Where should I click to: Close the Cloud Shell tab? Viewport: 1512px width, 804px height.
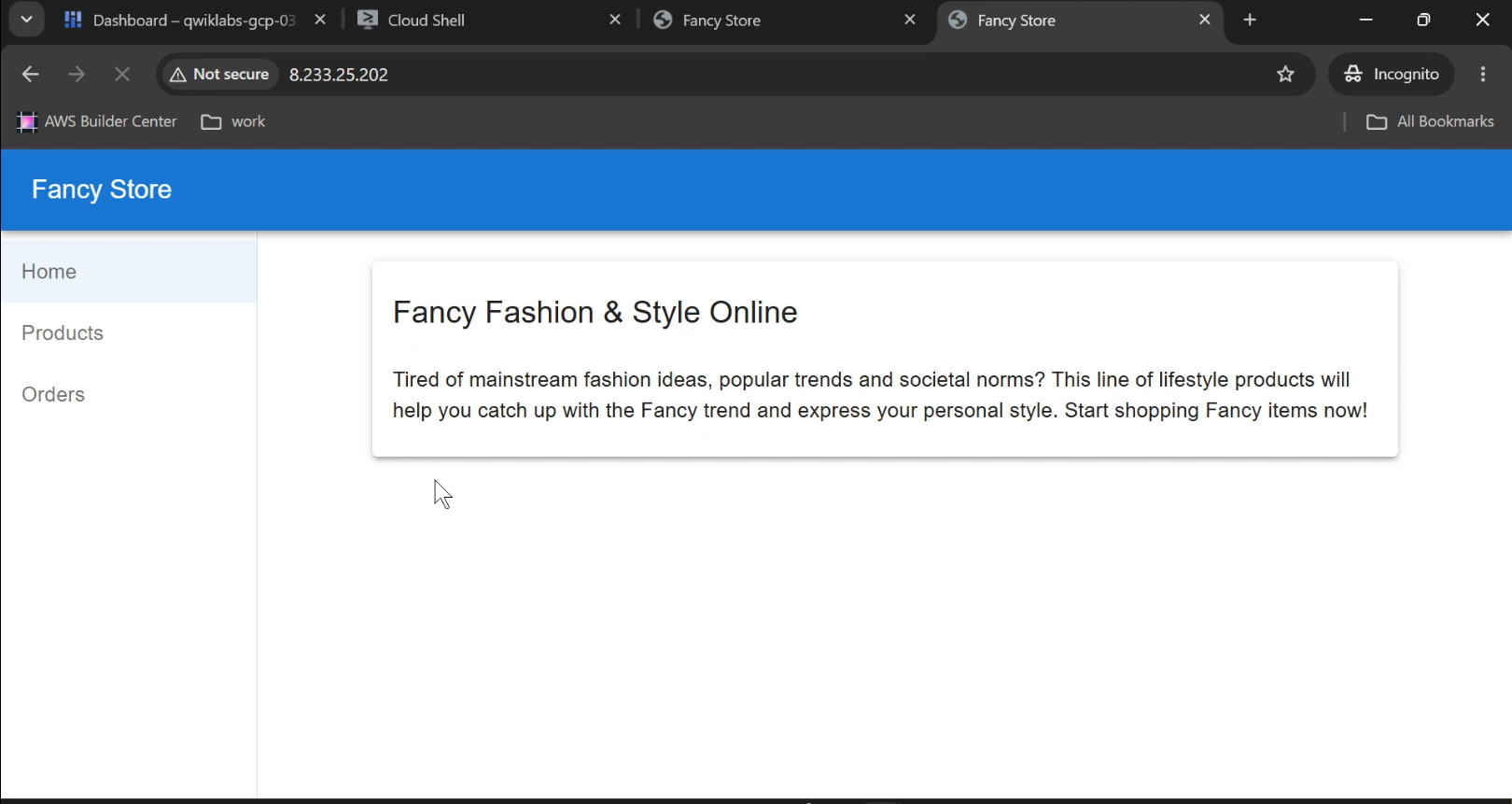click(x=615, y=20)
